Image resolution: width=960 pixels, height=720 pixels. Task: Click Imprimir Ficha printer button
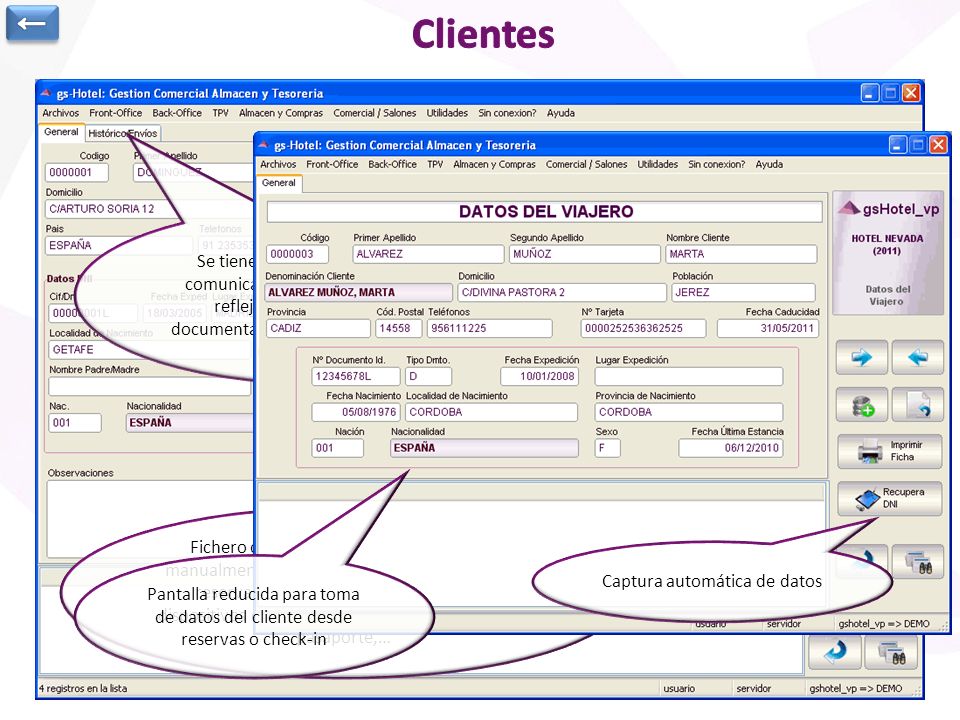pos(890,451)
